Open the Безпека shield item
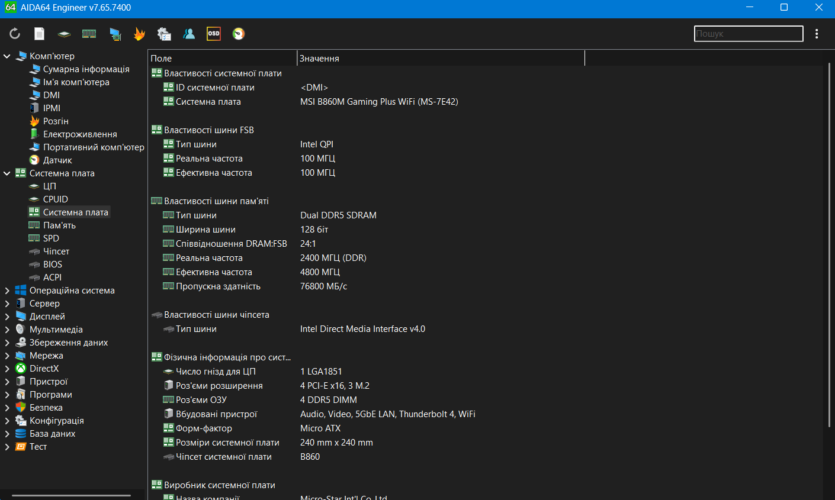This screenshot has height=500, width=835. [x=46, y=408]
